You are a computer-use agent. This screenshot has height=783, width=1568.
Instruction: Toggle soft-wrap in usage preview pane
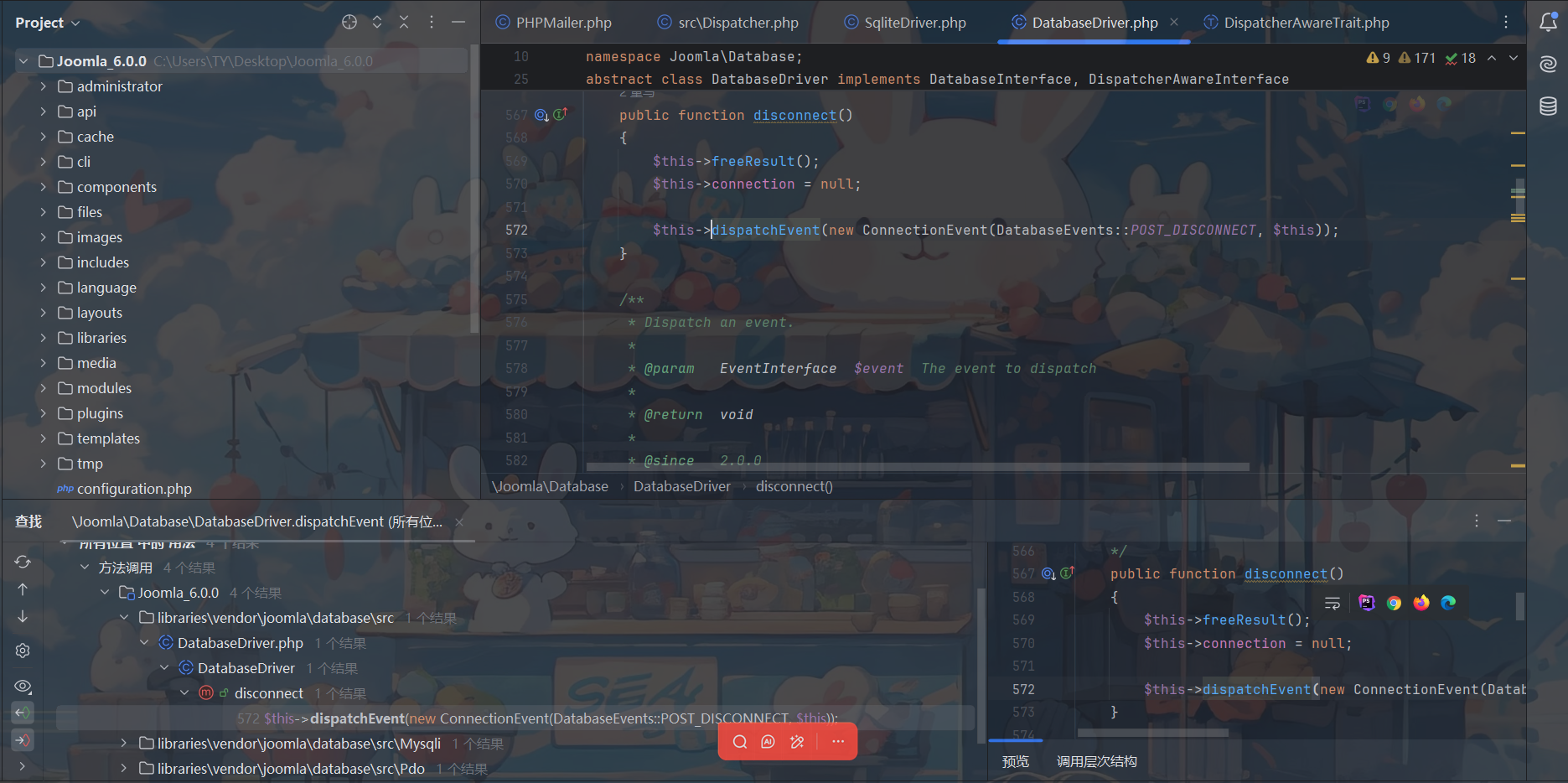tap(1333, 603)
